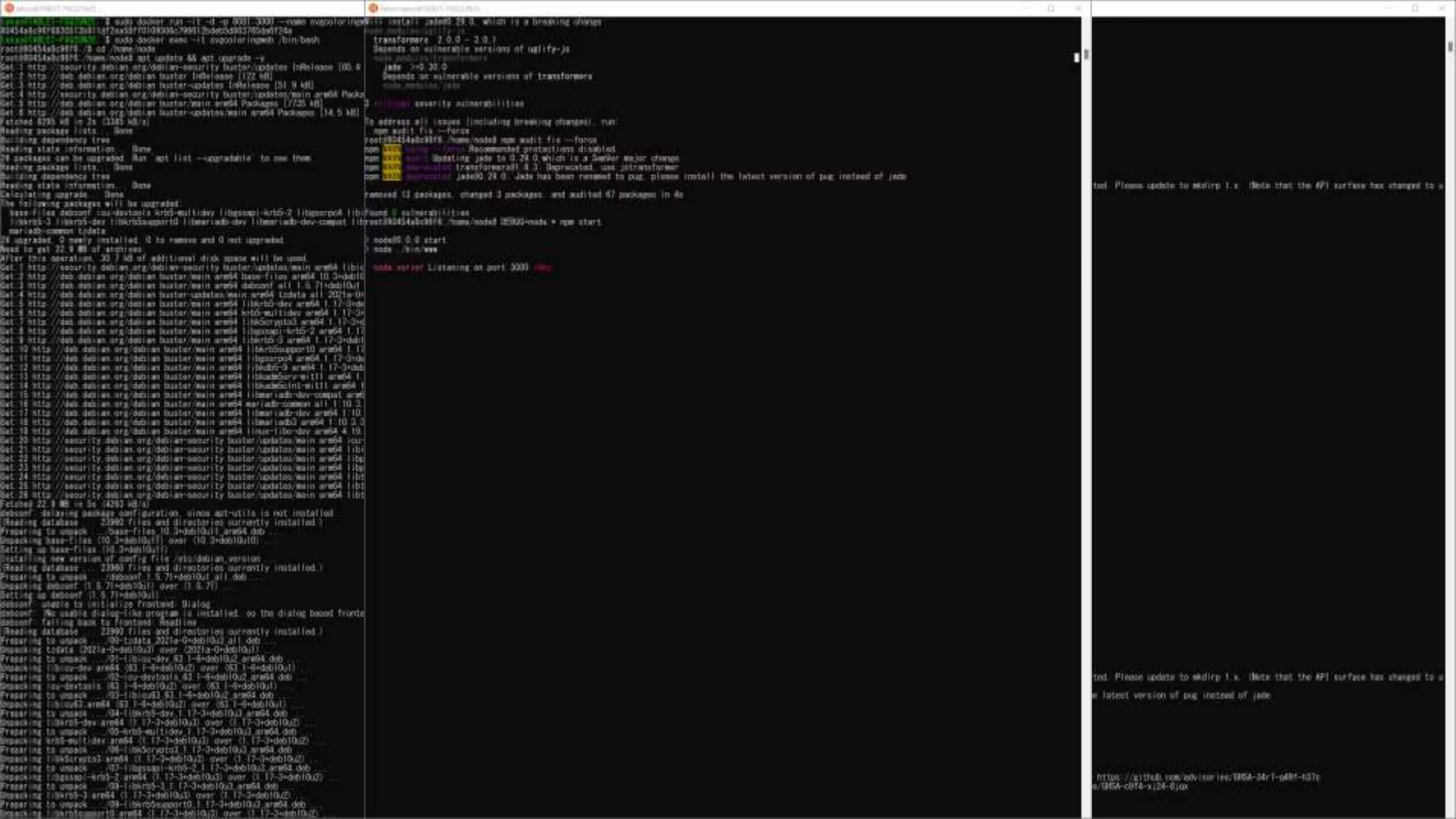Click the 'sudo docker exec -it' command line
The image size is (1456, 819).
pos(160,40)
